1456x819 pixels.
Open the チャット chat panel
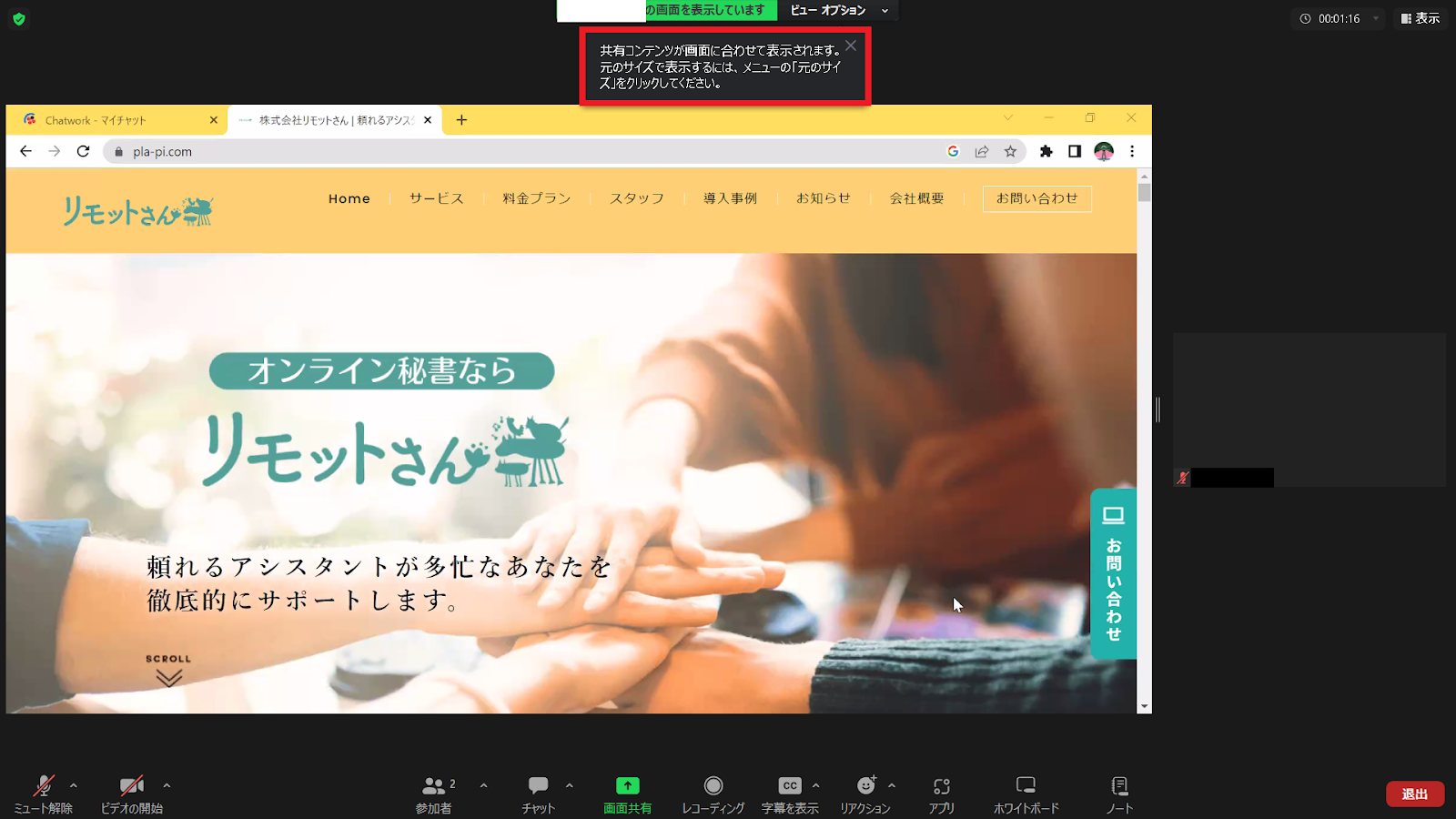538,794
